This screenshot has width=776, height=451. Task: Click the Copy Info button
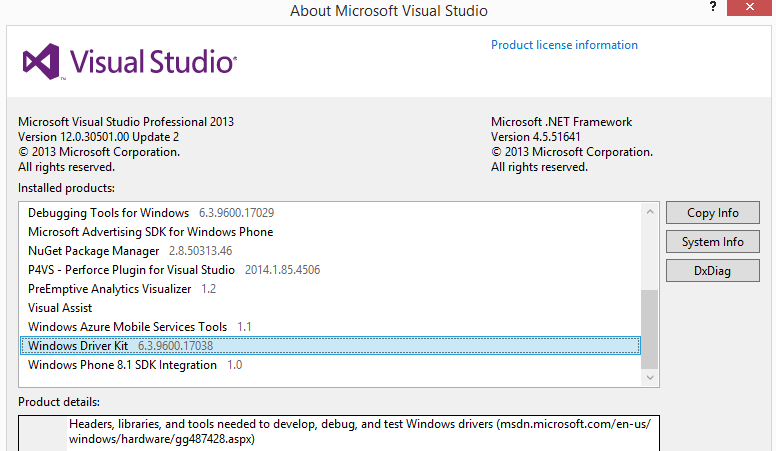tap(713, 213)
